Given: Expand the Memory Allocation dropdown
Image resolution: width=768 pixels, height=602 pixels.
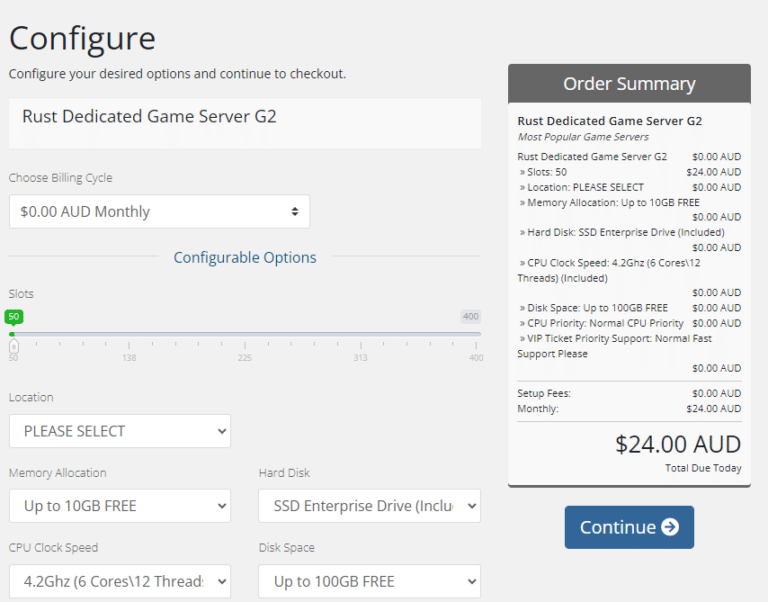Looking at the screenshot, I should pyautogui.click(x=119, y=506).
